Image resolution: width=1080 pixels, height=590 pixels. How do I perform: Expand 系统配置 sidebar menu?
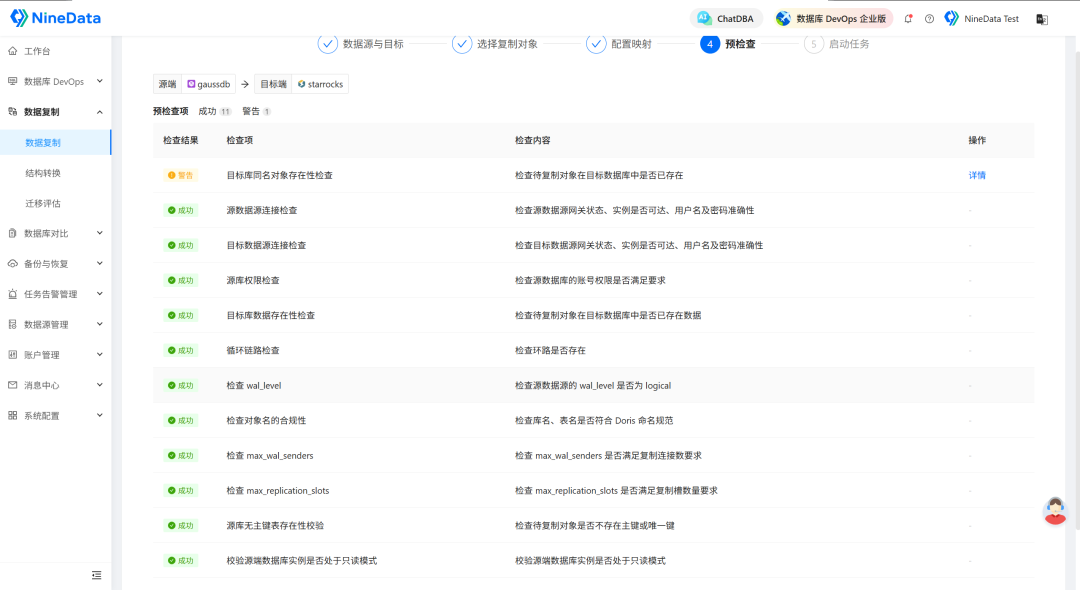click(55, 415)
